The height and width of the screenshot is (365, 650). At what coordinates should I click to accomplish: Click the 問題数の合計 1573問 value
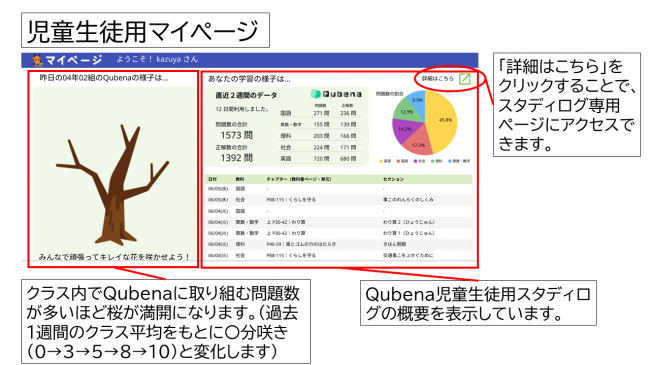point(236,135)
